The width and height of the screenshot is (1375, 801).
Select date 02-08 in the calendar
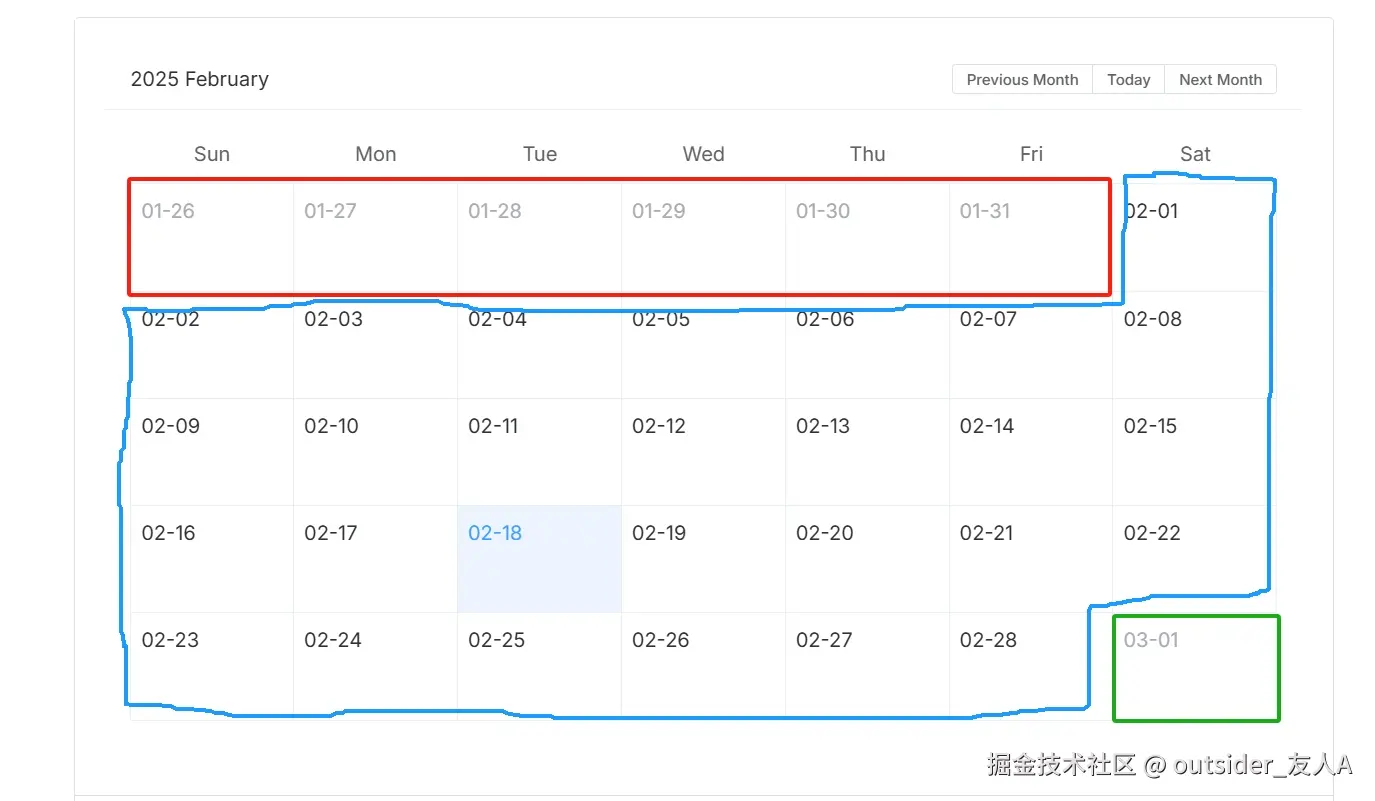coord(1194,345)
